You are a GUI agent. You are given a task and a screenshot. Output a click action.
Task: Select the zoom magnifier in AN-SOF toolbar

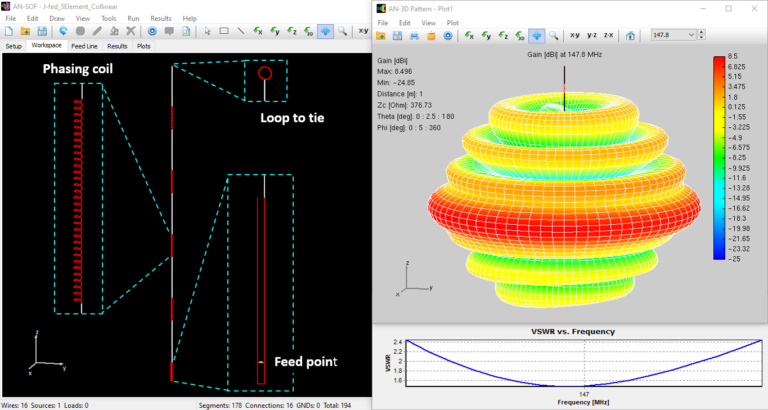(342, 31)
